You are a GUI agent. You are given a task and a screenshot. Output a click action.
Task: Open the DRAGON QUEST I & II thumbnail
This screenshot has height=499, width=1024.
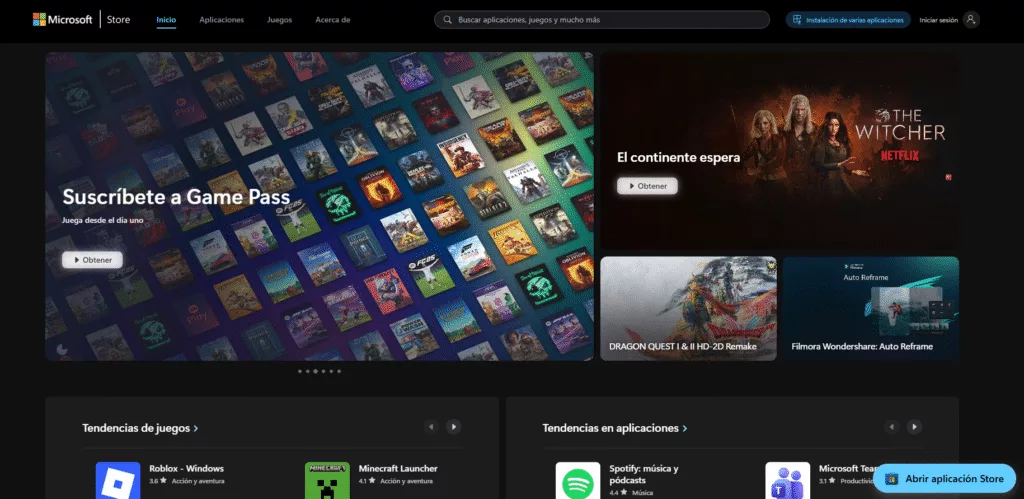pyautogui.click(x=688, y=309)
